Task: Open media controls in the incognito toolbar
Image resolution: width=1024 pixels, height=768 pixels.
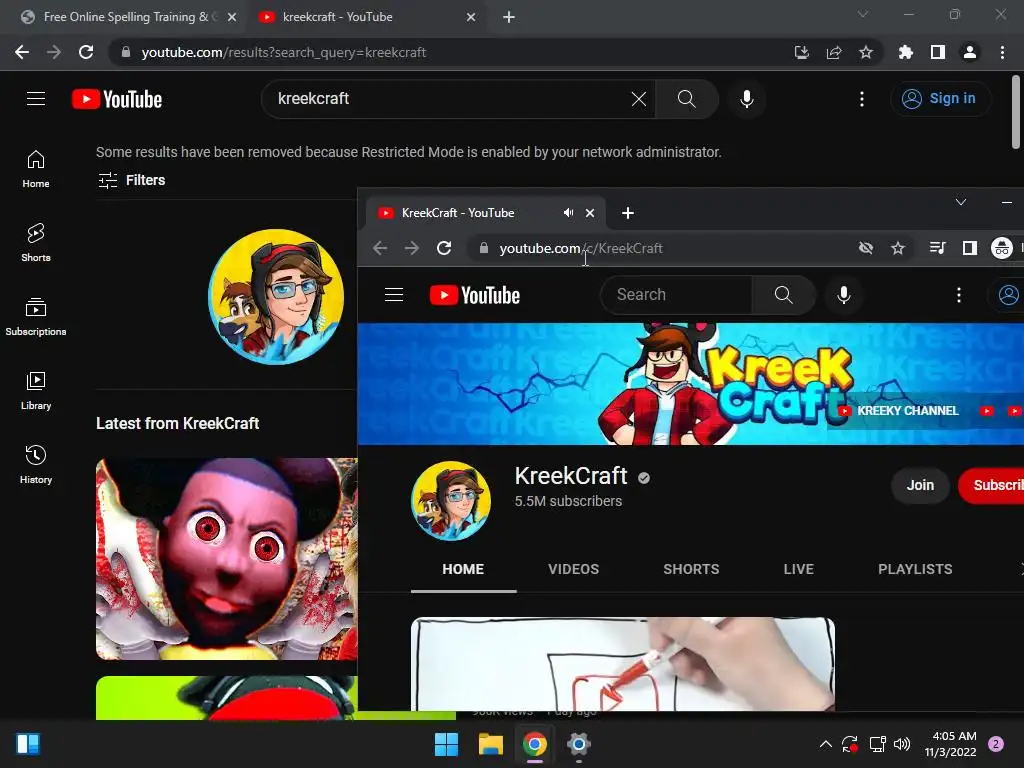Action: (937, 248)
